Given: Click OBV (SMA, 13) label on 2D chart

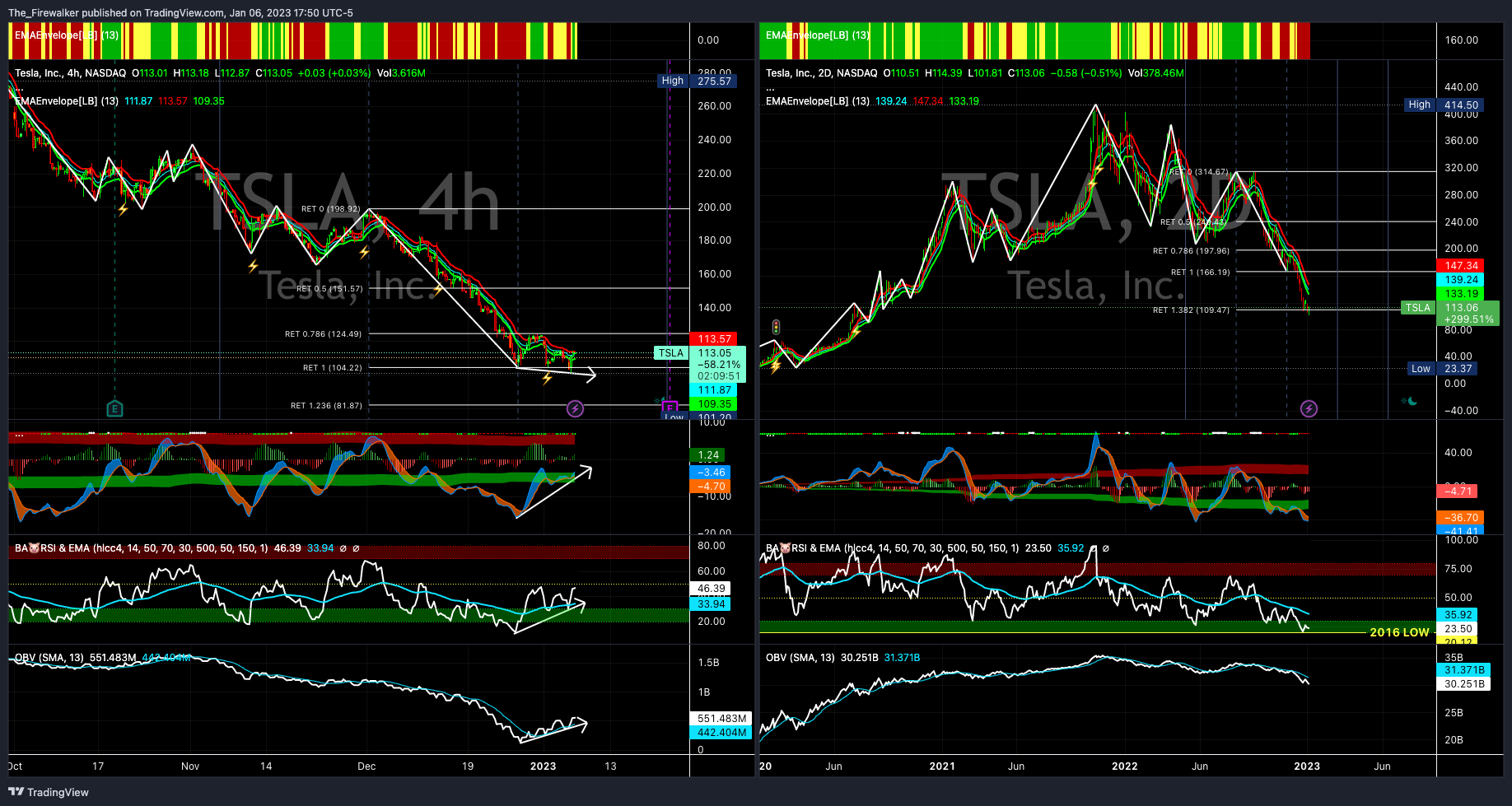Looking at the screenshot, I should click(x=800, y=658).
